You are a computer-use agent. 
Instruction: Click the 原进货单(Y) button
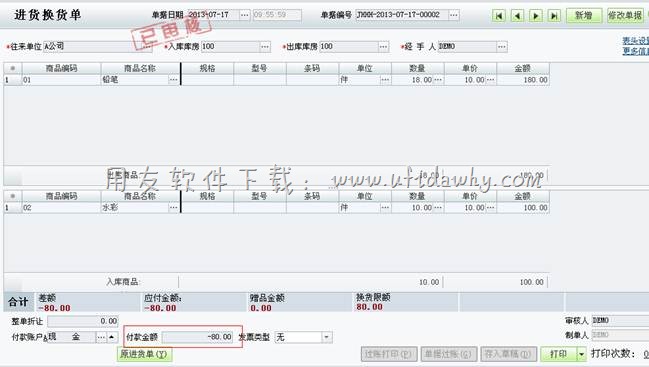coord(144,354)
